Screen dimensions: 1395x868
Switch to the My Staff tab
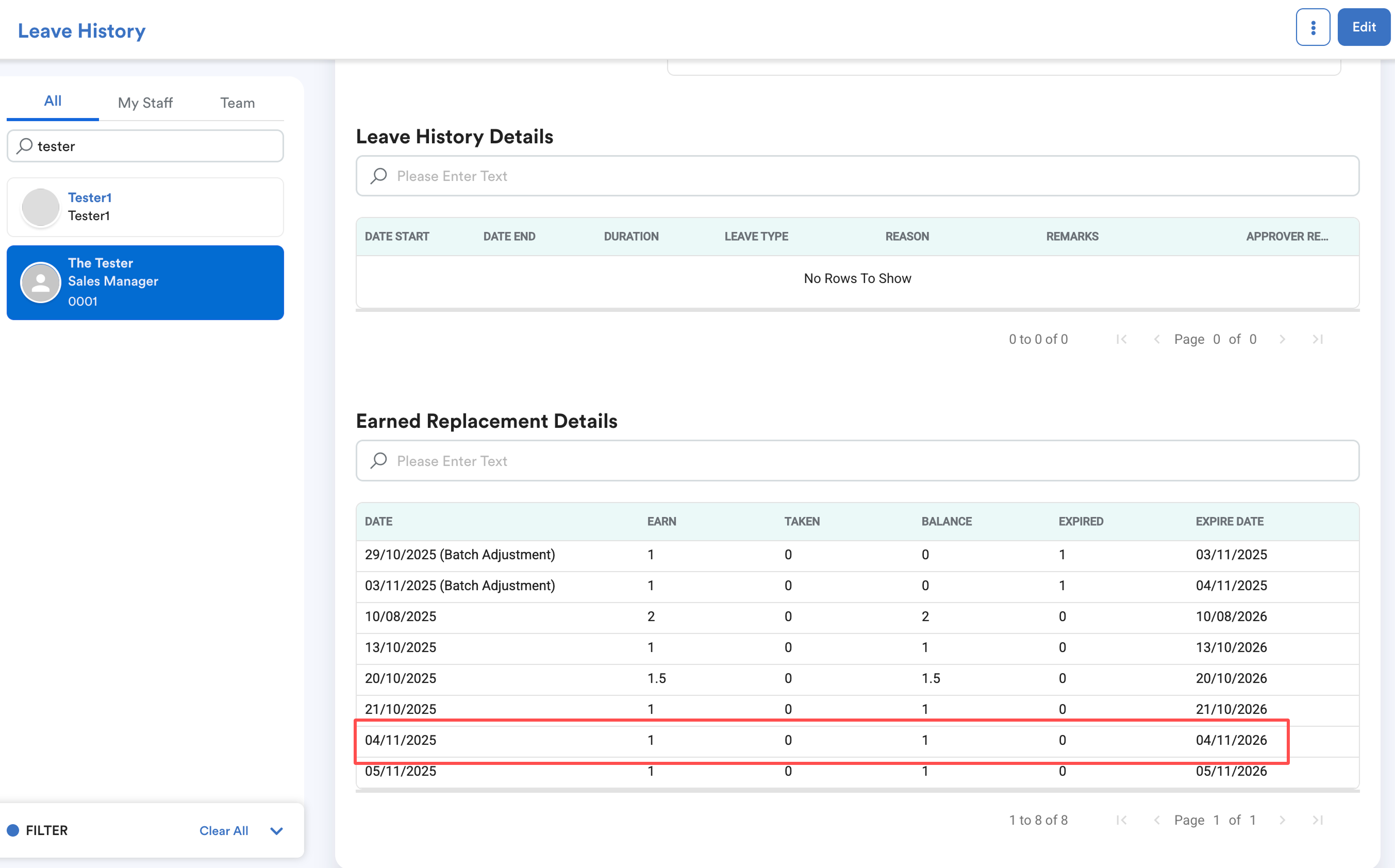click(x=145, y=103)
